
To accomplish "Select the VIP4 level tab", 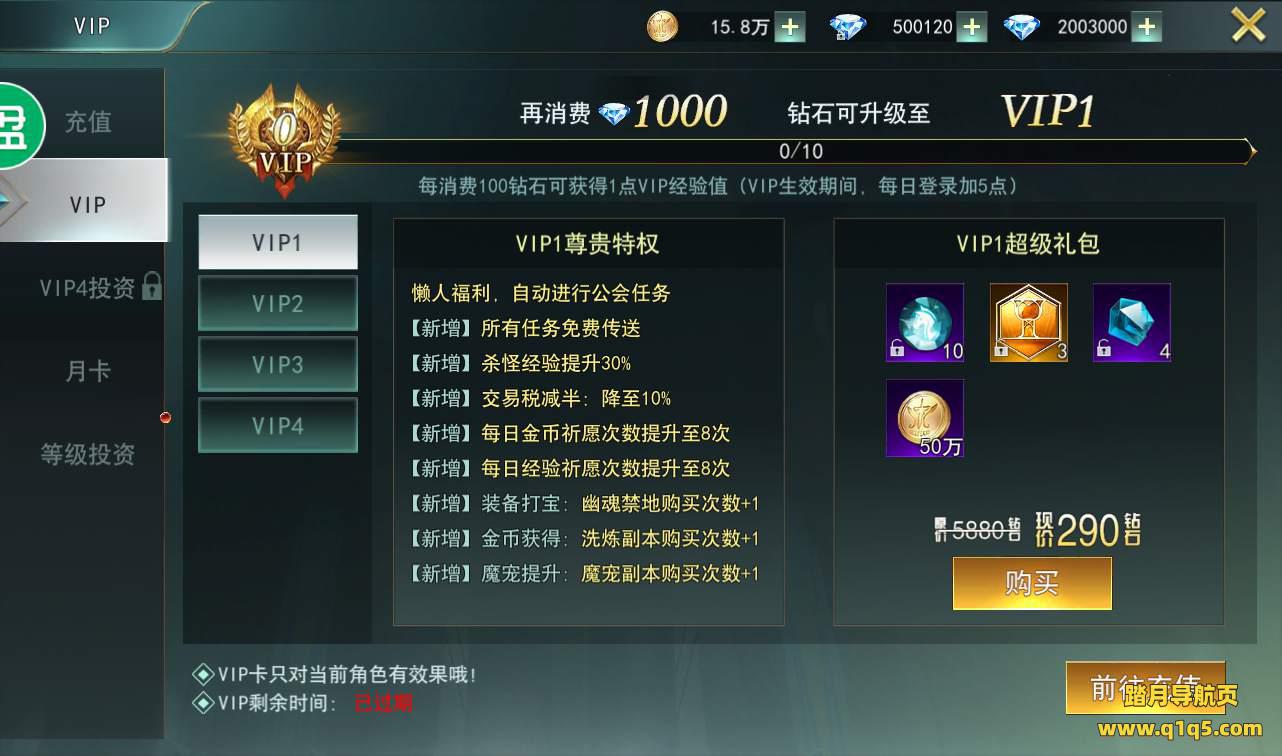I will pyautogui.click(x=278, y=425).
